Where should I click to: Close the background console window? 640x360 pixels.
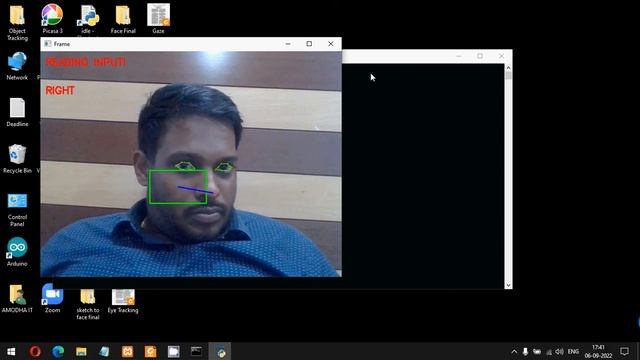pyautogui.click(x=502, y=56)
